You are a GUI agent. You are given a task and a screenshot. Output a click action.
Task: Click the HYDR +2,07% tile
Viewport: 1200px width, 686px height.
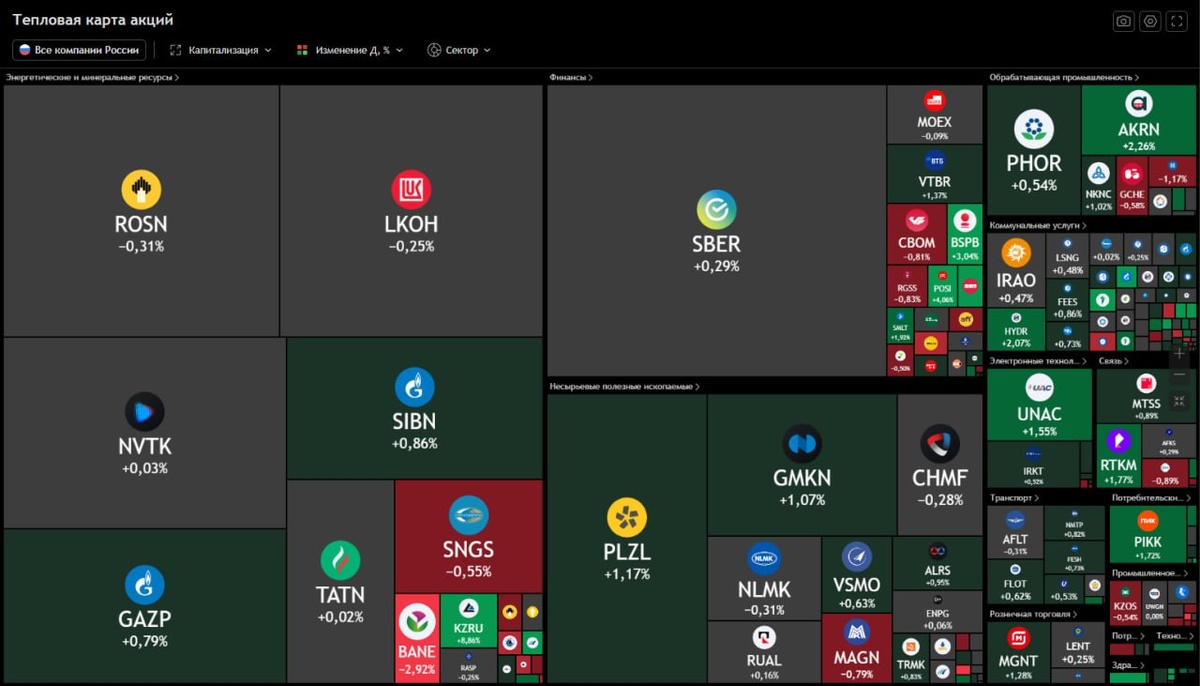coord(1016,330)
